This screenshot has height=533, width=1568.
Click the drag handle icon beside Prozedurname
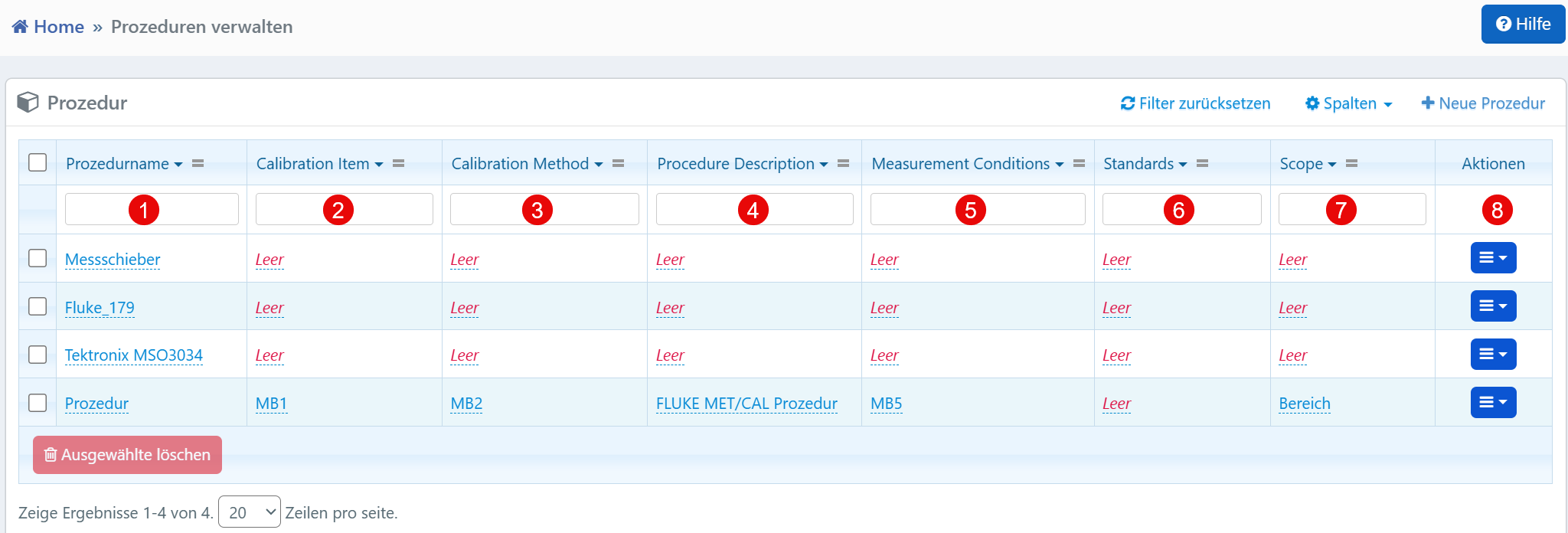click(198, 164)
